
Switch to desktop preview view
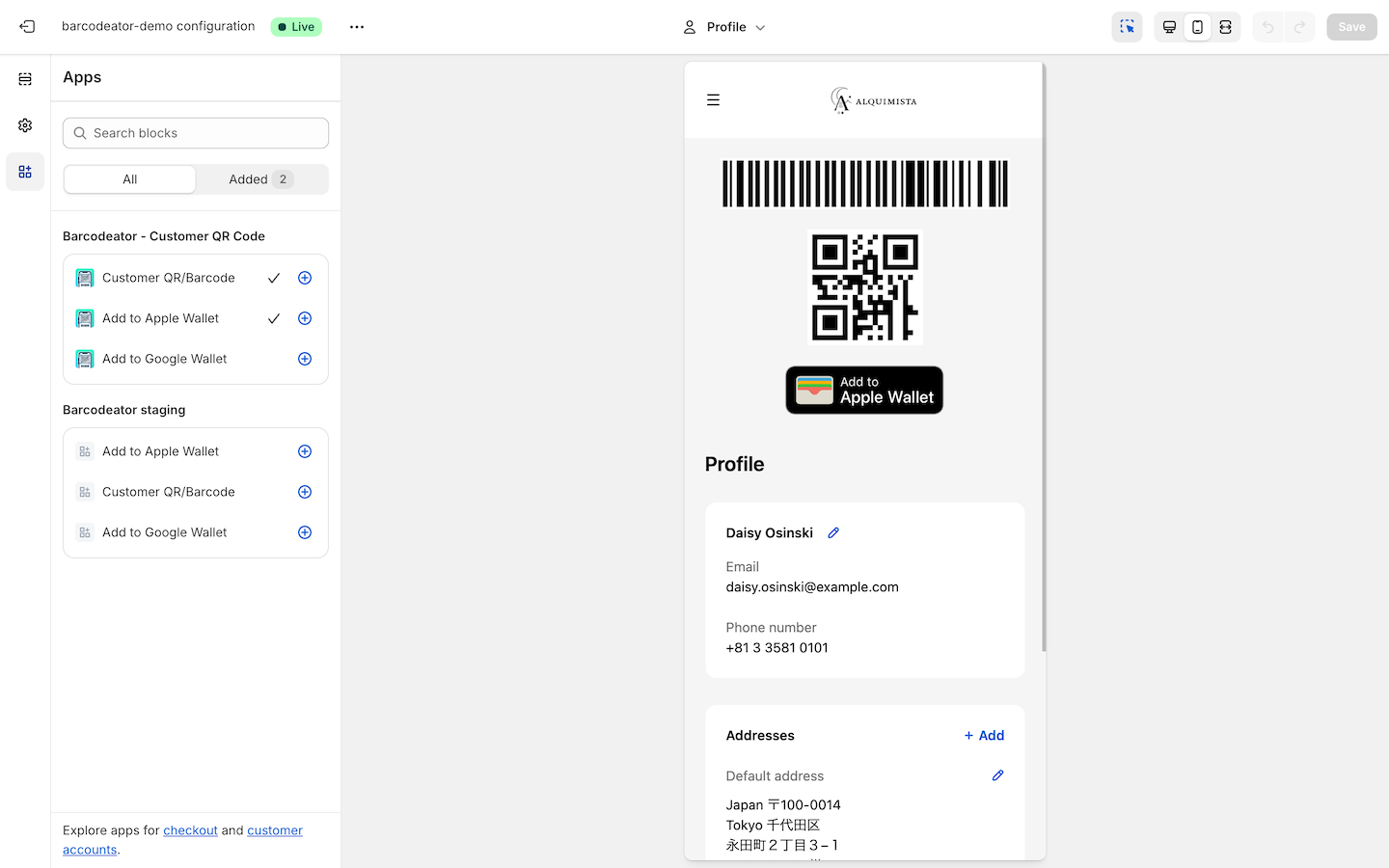[1169, 27]
